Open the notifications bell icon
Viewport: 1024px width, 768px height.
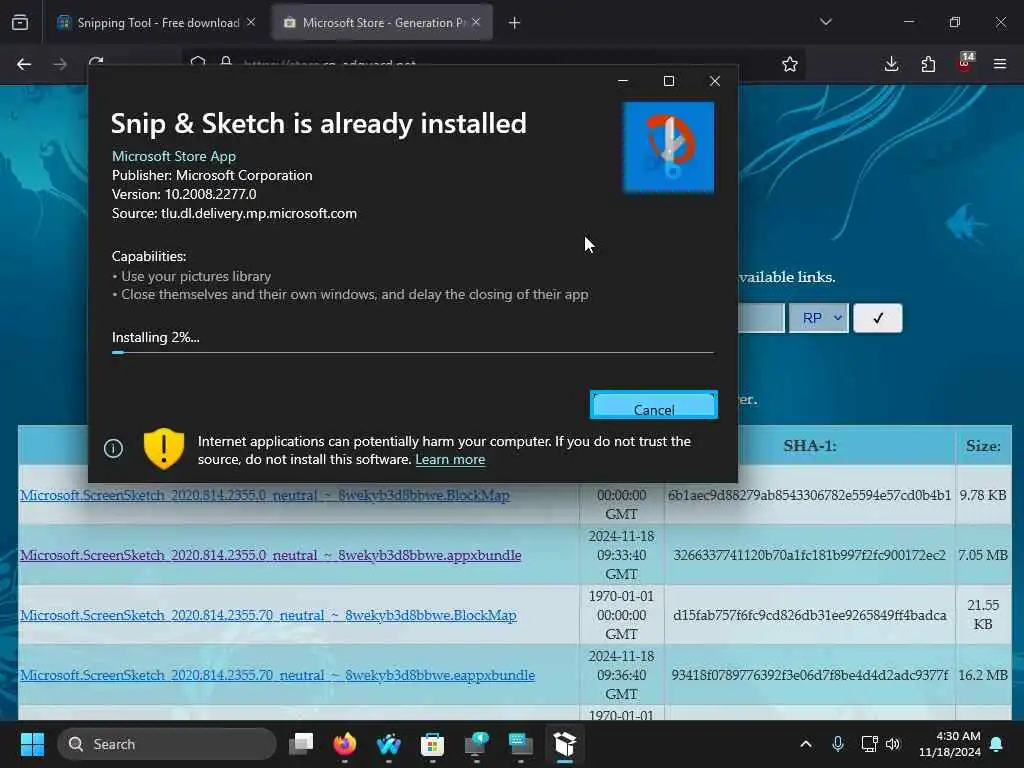(x=997, y=744)
